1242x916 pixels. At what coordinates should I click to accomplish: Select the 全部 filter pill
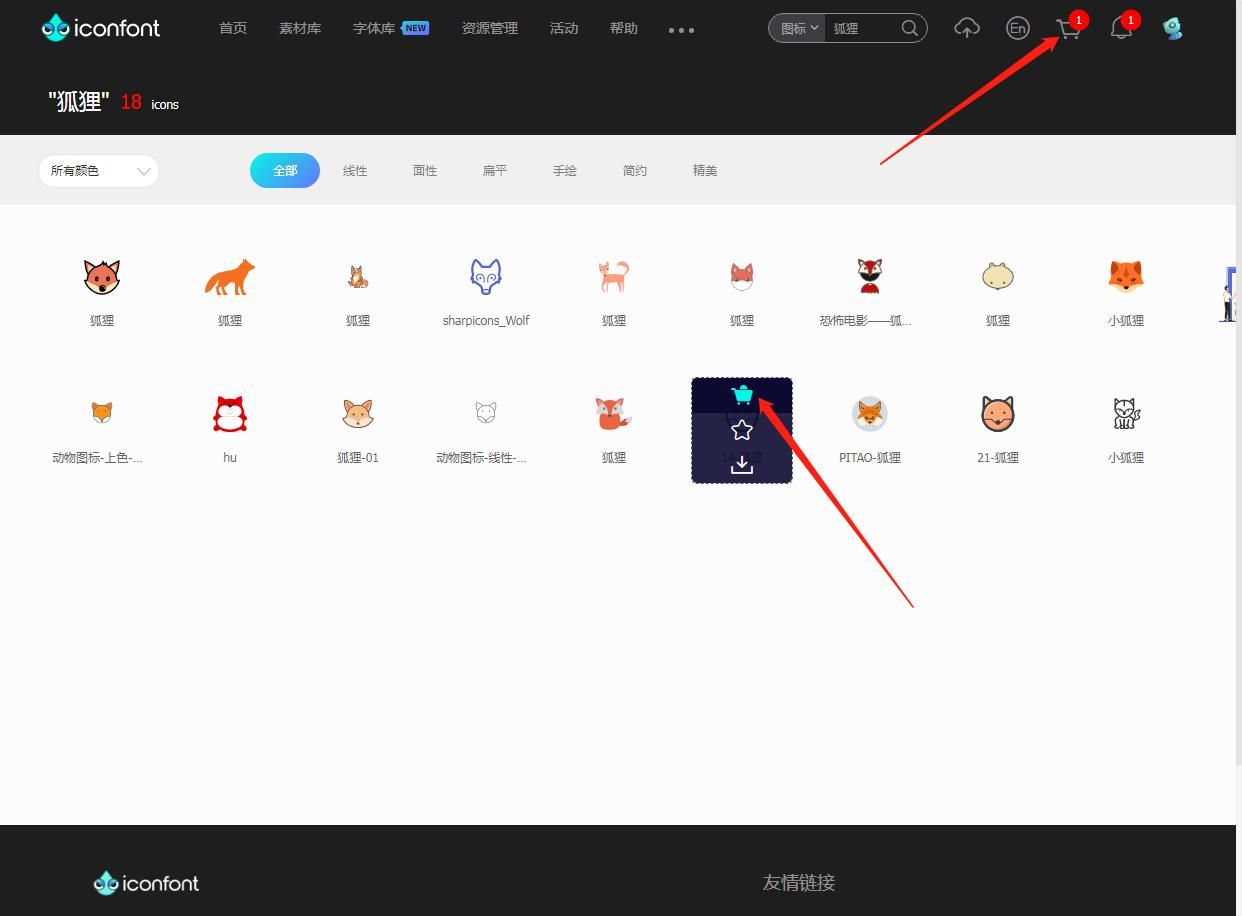point(285,170)
